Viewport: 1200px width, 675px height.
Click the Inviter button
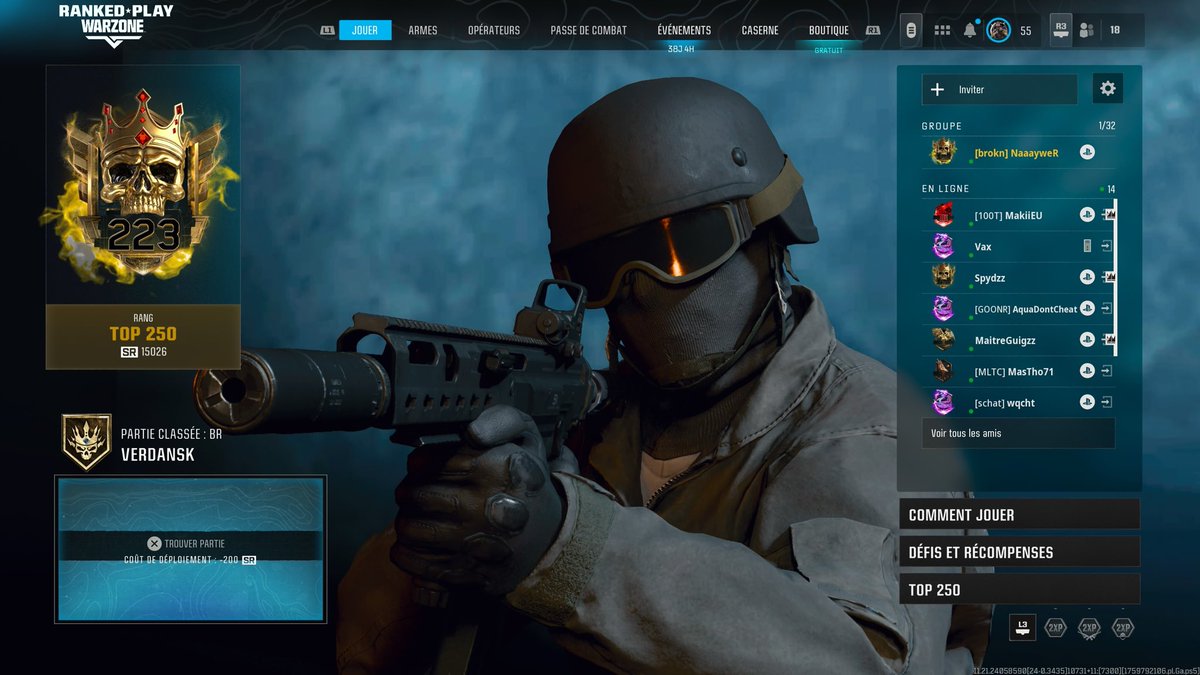(1000, 89)
